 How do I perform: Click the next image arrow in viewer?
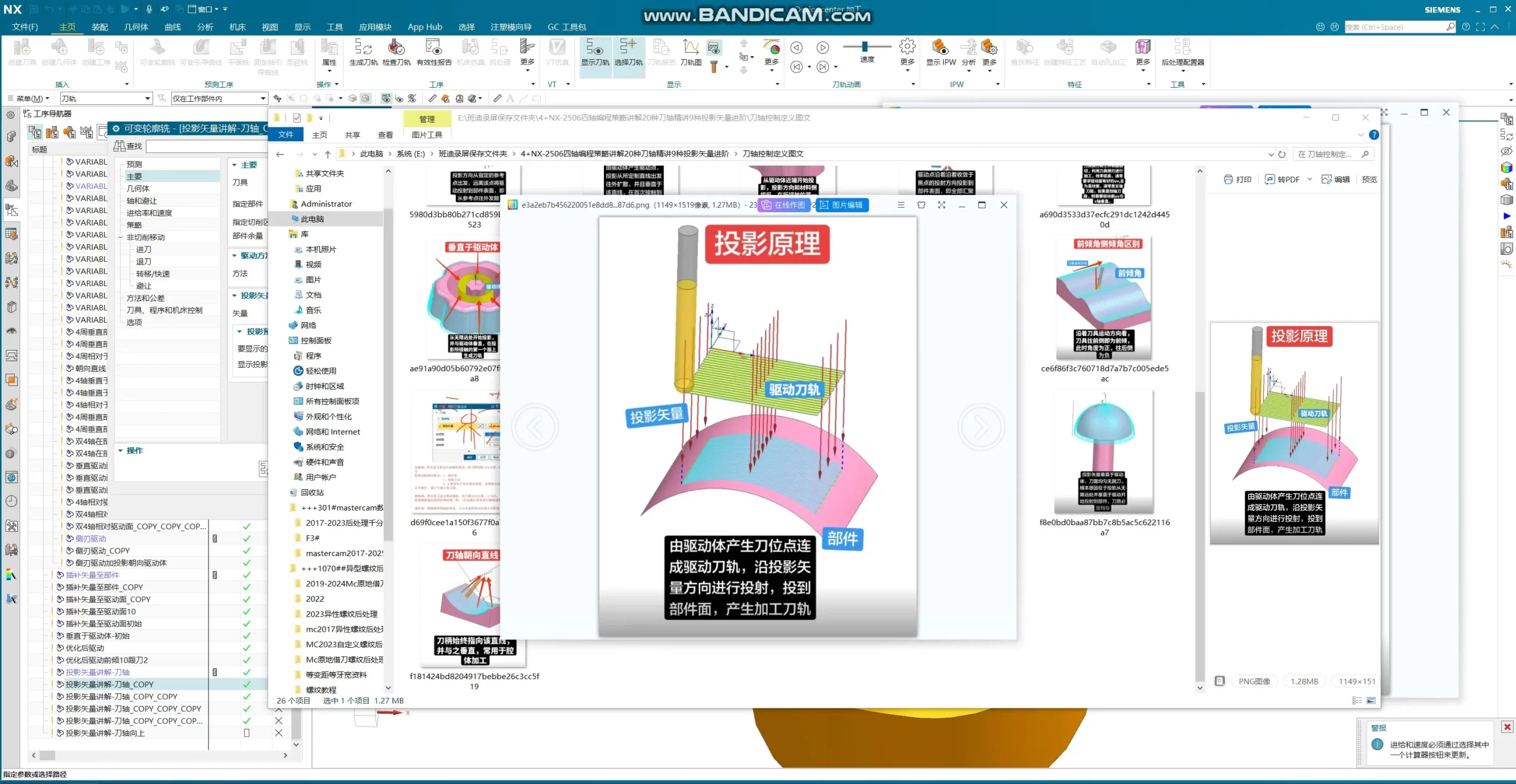[x=981, y=427]
